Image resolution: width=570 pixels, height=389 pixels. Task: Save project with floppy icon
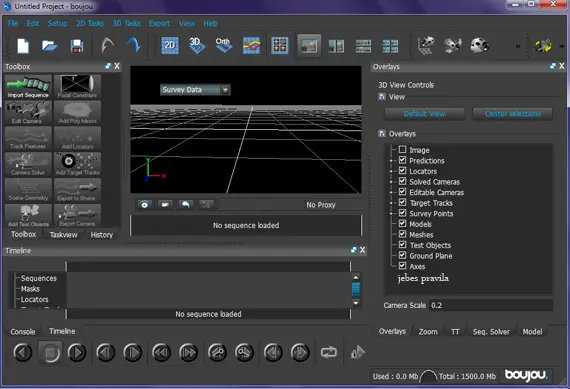77,46
